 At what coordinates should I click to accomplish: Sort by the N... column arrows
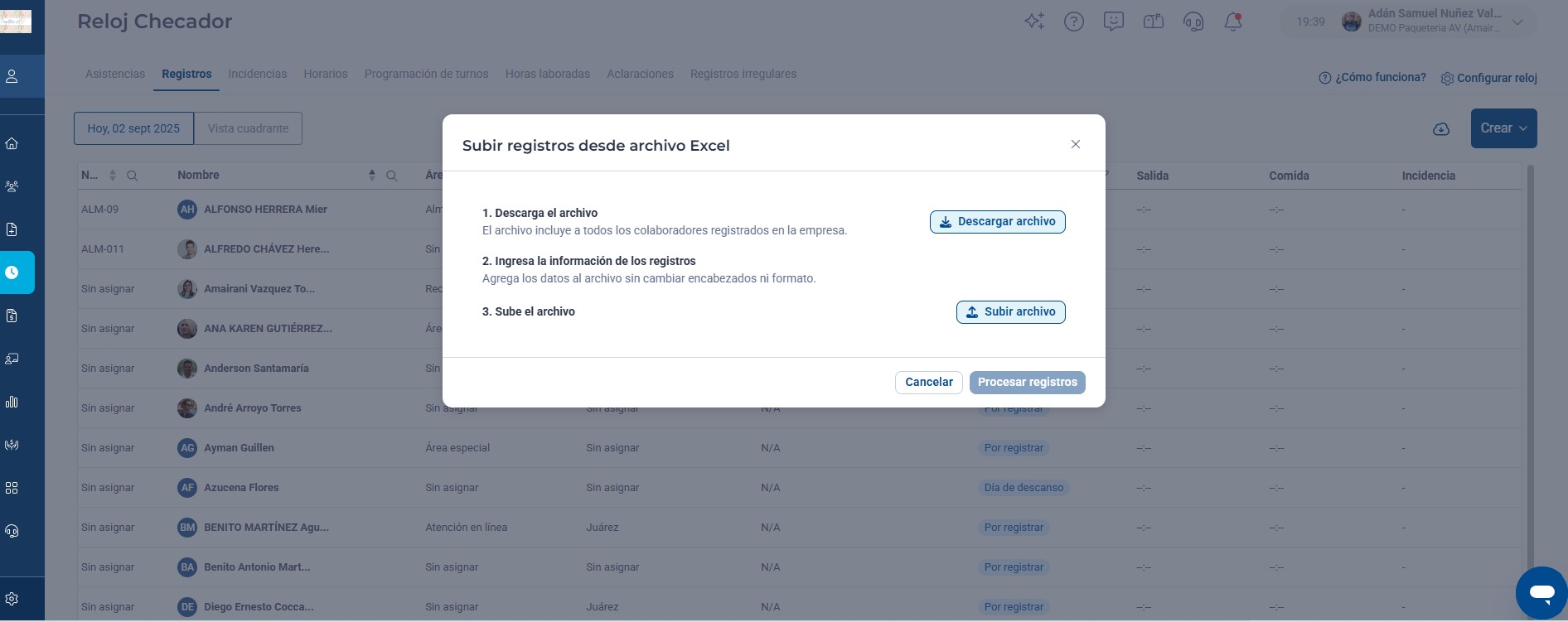click(113, 176)
